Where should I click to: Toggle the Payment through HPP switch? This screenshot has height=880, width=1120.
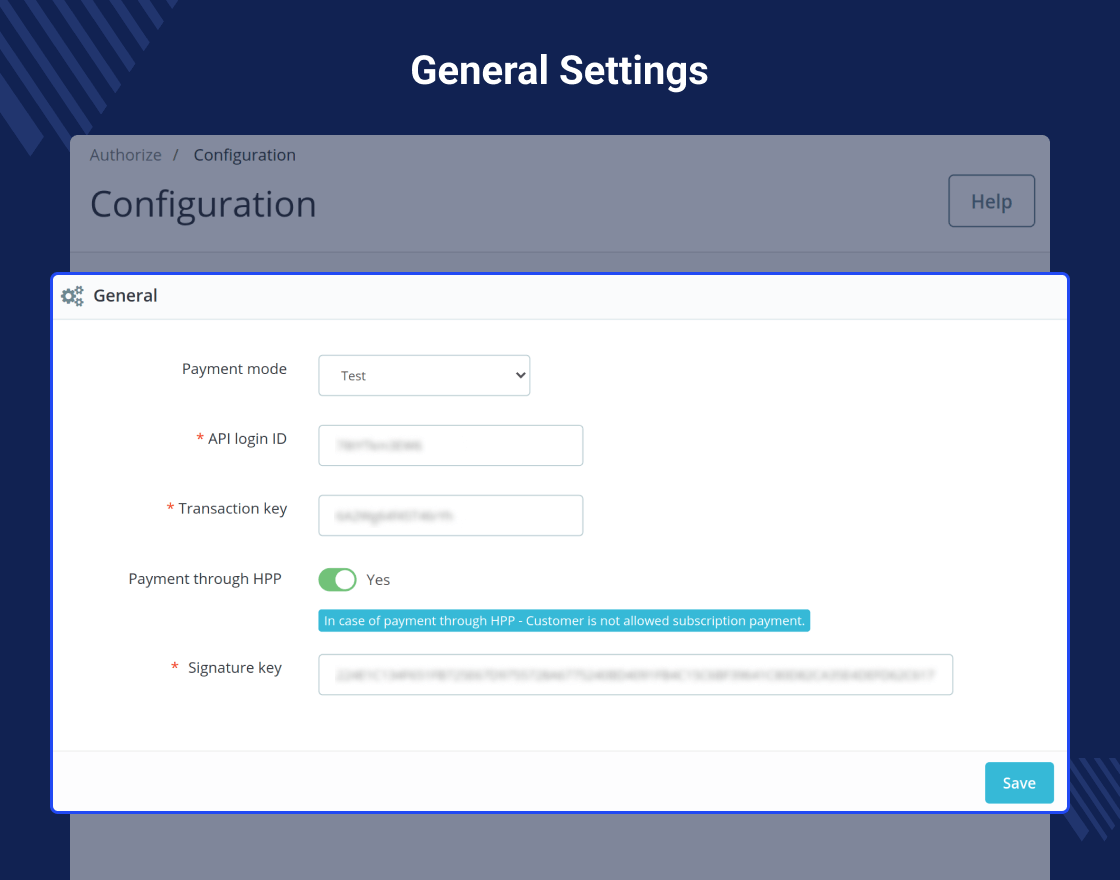coord(337,579)
